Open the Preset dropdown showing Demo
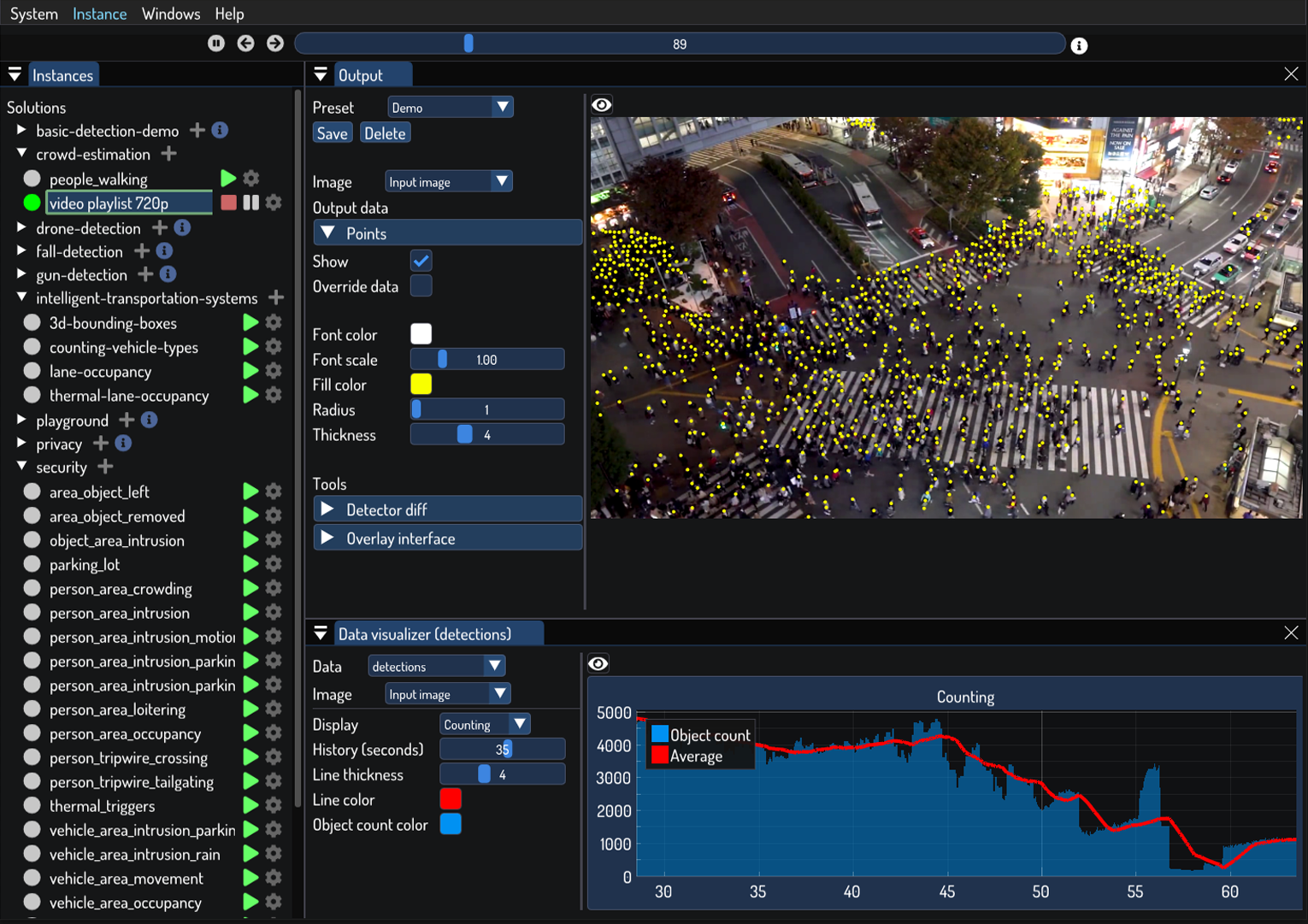Screen dimensions: 1308x924 451,106
